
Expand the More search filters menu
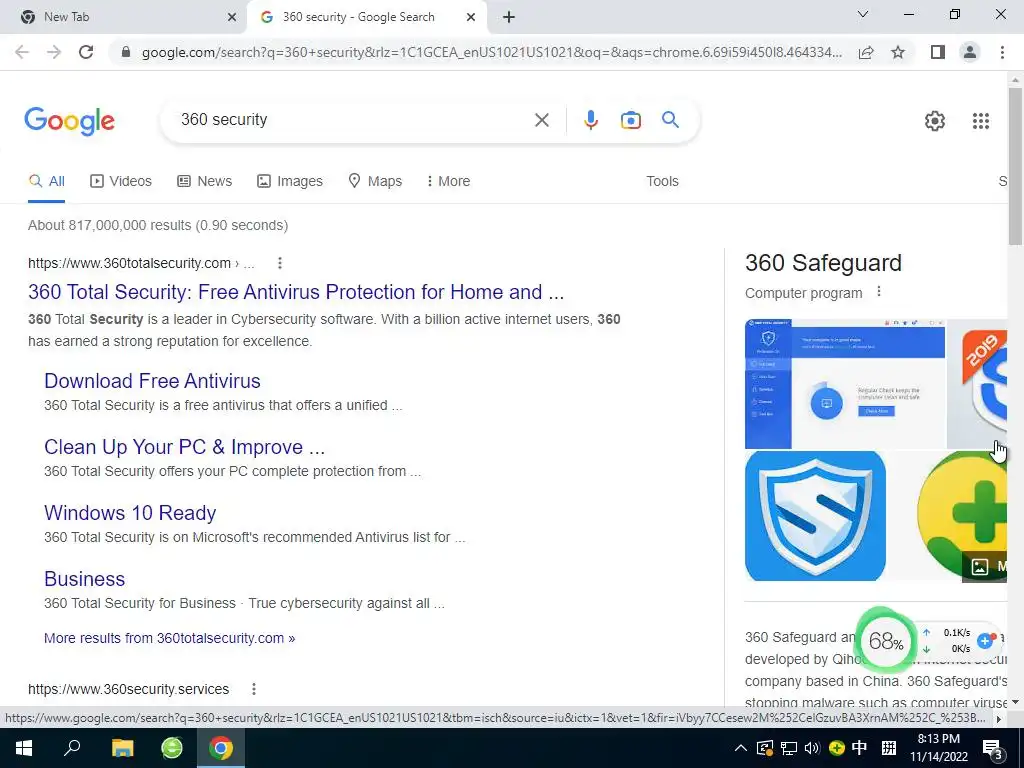click(448, 181)
